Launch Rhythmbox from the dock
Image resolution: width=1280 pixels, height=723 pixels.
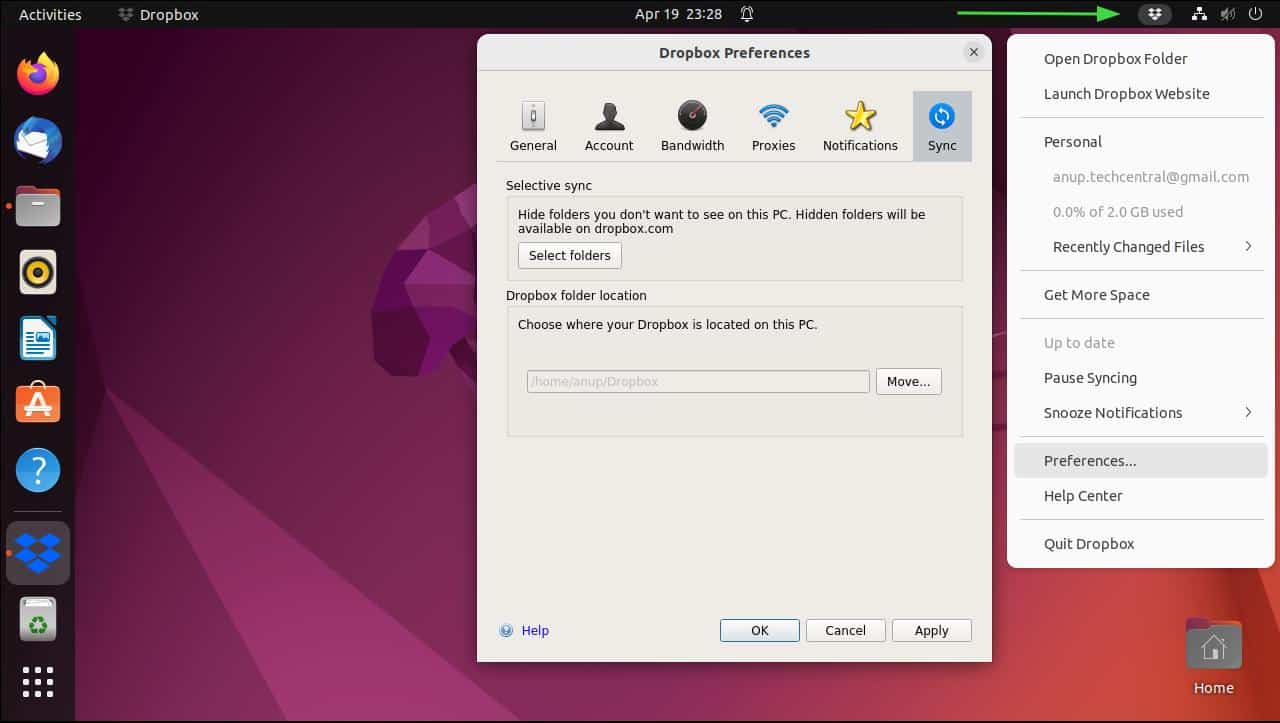click(38, 272)
